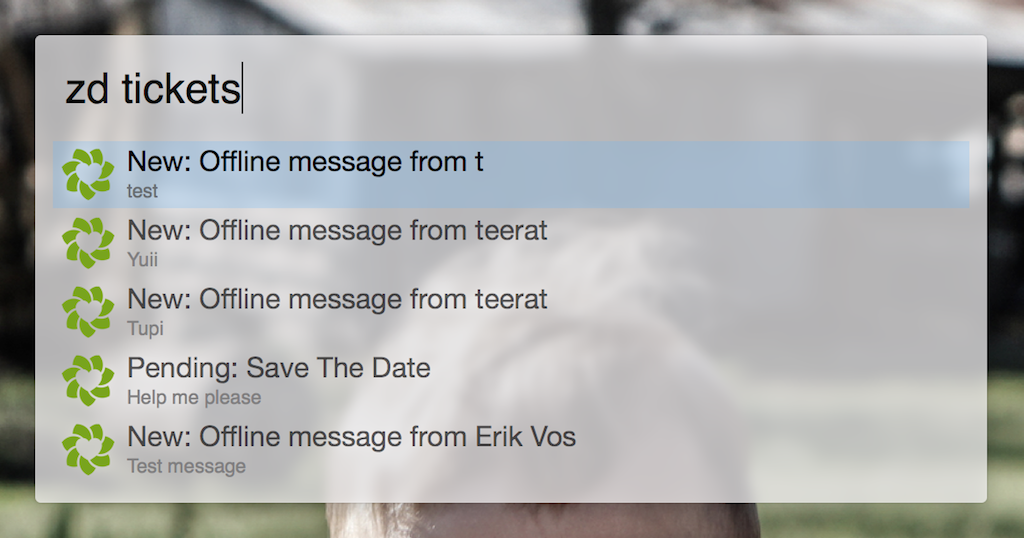The image size is (1024, 538).
Task: Select the Zendesk icon next to Tupi
Action: (x=88, y=312)
